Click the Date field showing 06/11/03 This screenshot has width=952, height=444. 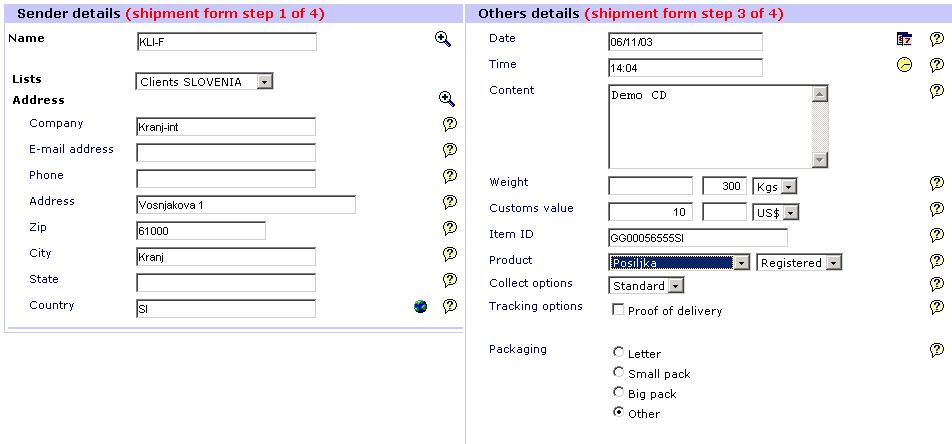tap(685, 42)
